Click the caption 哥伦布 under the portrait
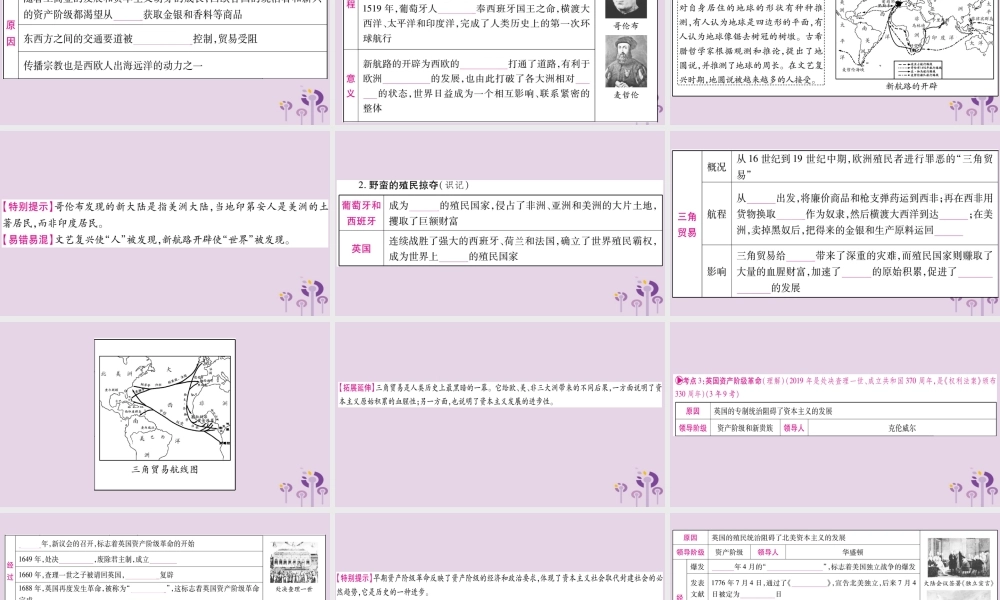 pyautogui.click(x=626, y=26)
